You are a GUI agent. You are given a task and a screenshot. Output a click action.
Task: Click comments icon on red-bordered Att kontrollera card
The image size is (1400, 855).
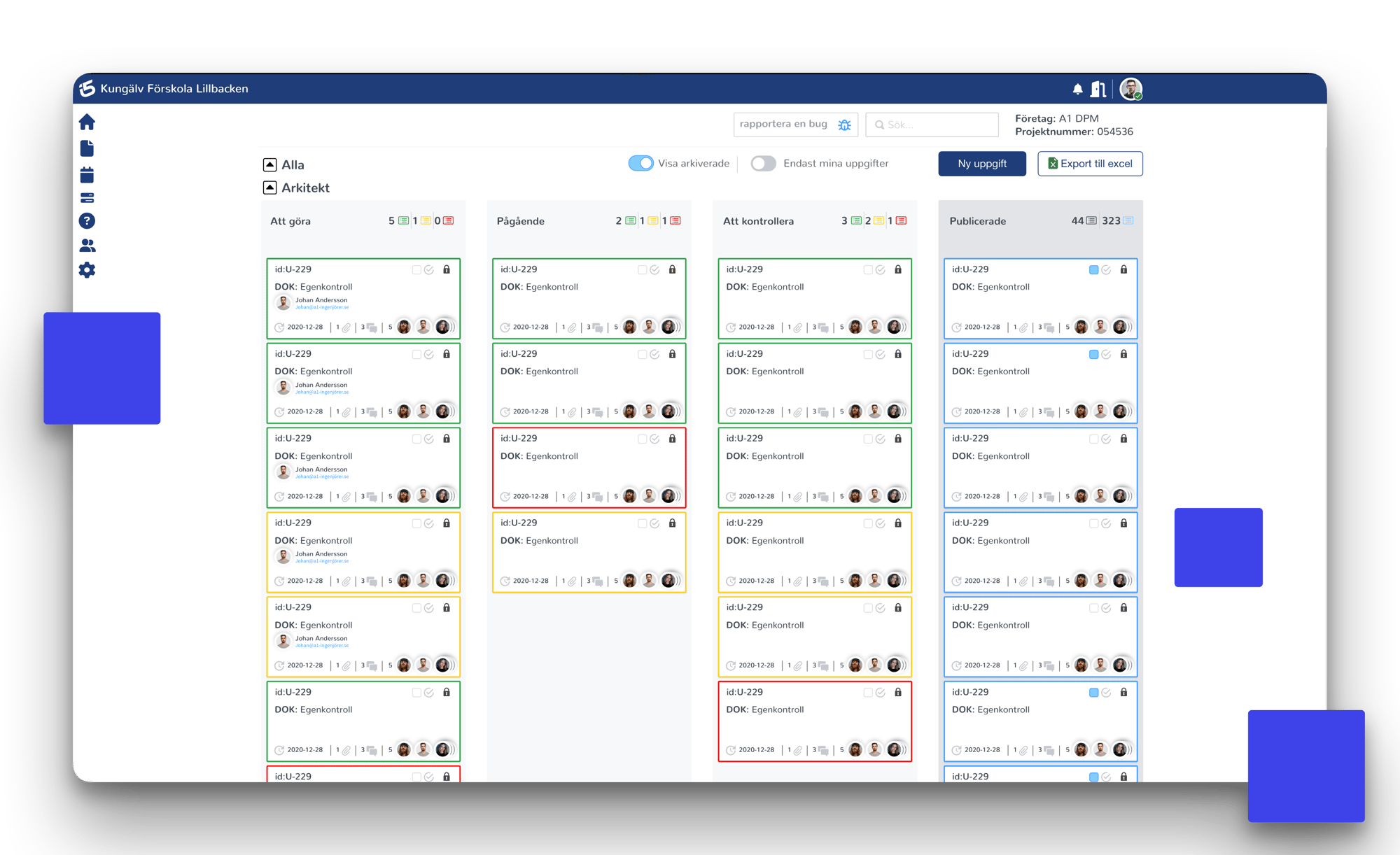824,751
